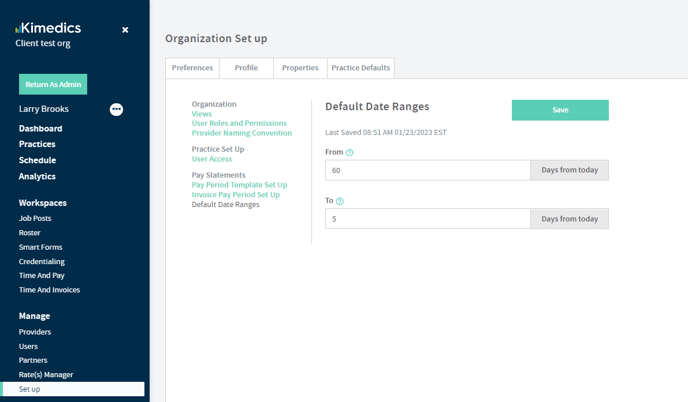Click the To days input field
Screen dimensions: 688x402
pyautogui.click(x=427, y=218)
